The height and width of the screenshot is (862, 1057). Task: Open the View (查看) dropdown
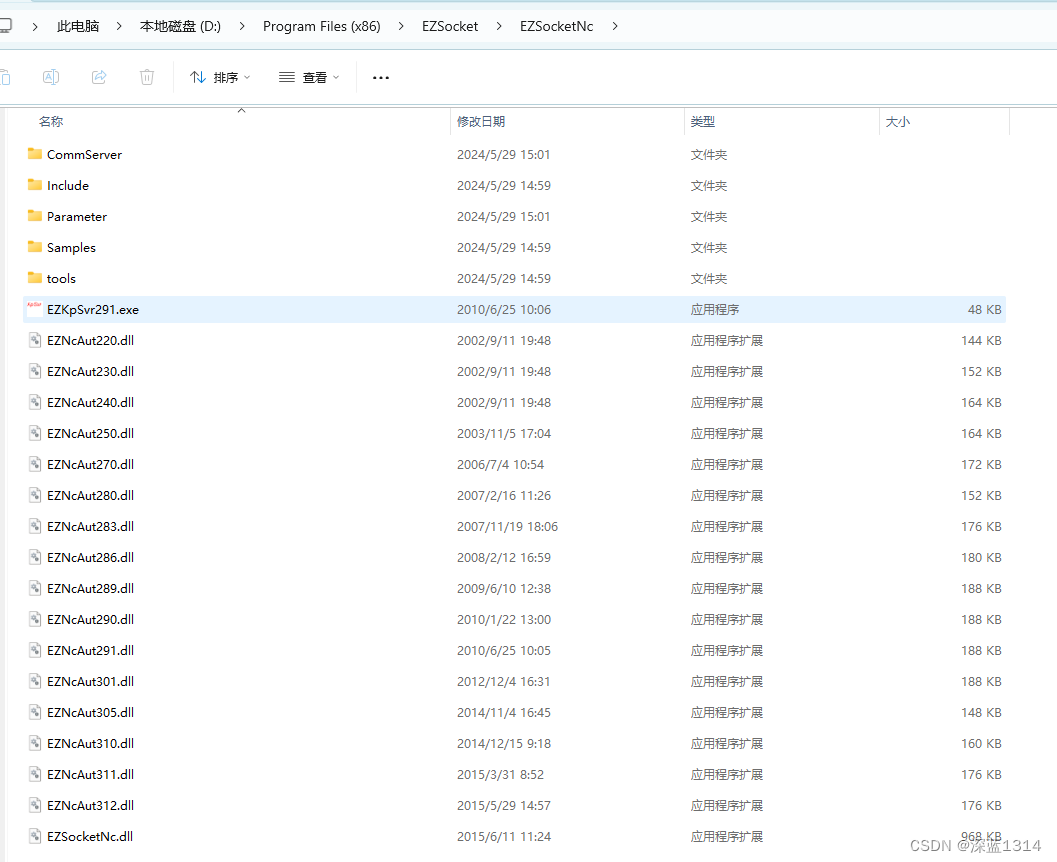pyautogui.click(x=309, y=78)
